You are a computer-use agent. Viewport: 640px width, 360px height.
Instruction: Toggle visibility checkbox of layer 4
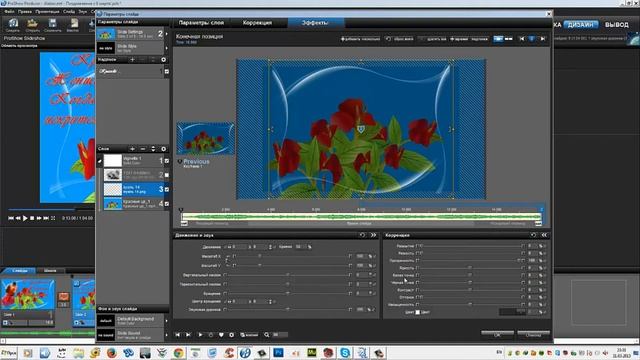point(167,204)
